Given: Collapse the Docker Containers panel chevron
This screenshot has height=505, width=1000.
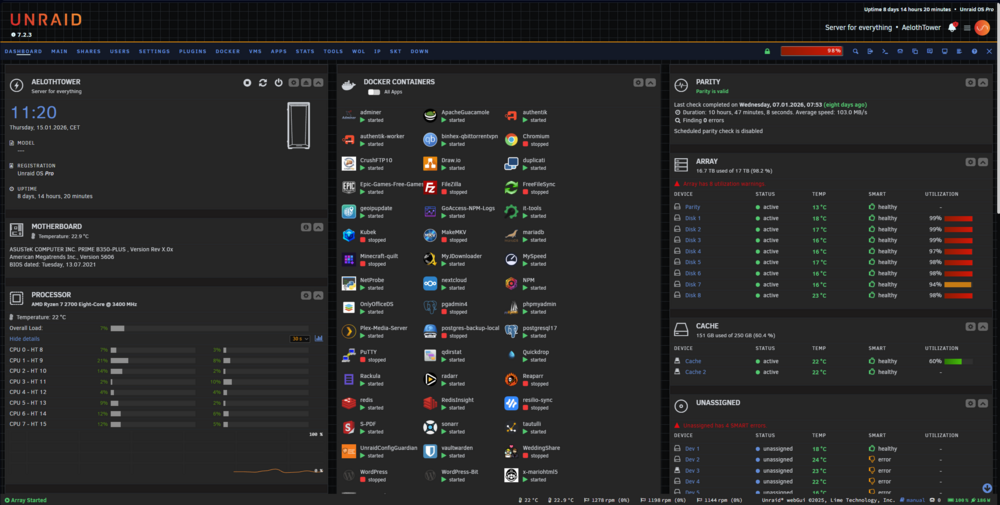Looking at the screenshot, I should (x=651, y=83).
